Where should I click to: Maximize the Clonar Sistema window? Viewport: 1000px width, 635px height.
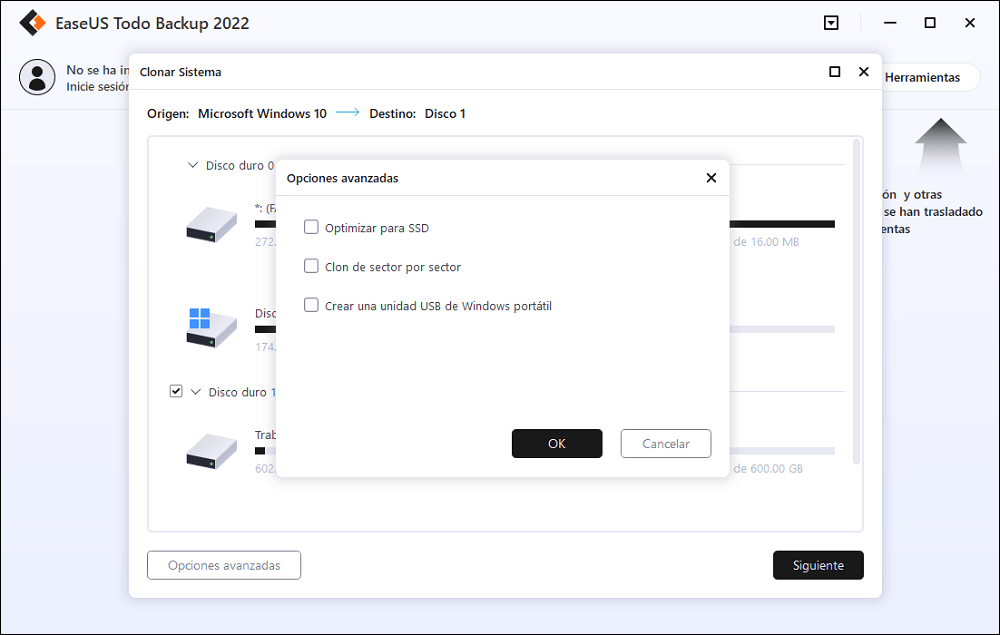pos(834,71)
